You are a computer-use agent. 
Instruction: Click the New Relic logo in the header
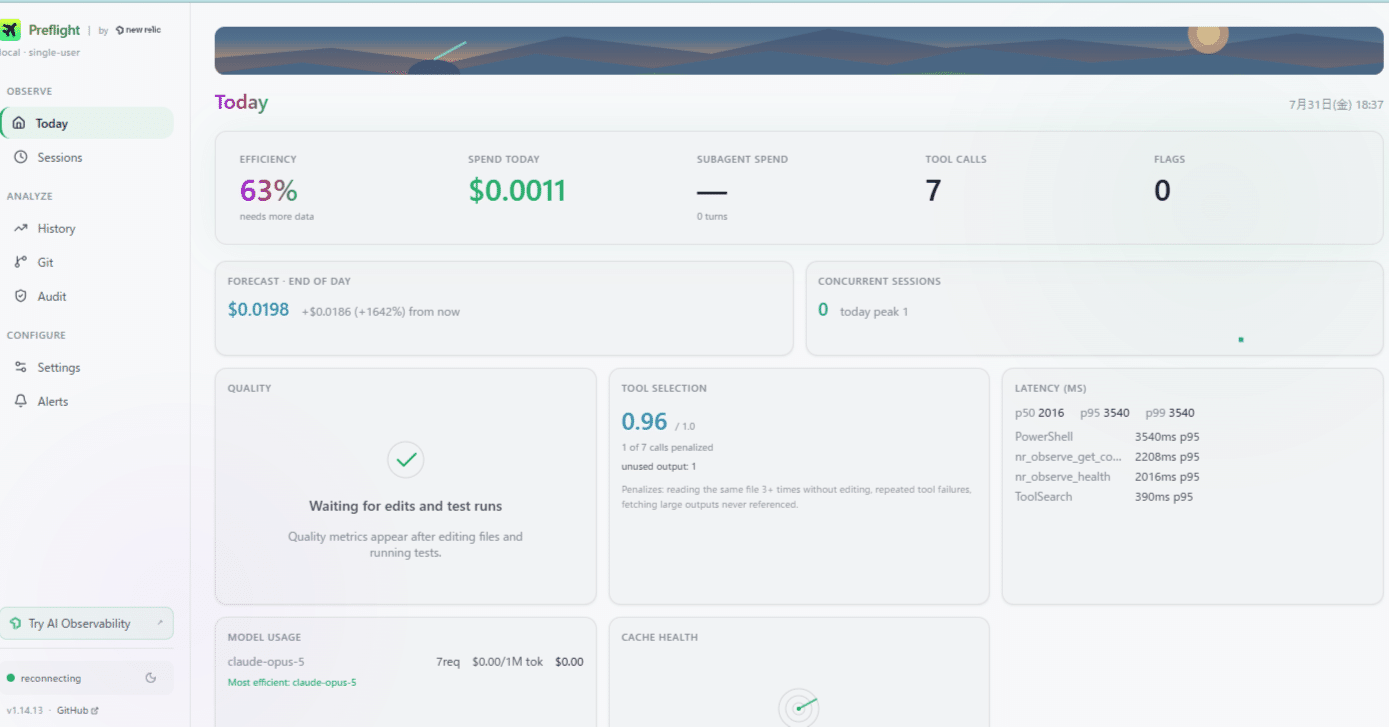[x=138, y=30]
